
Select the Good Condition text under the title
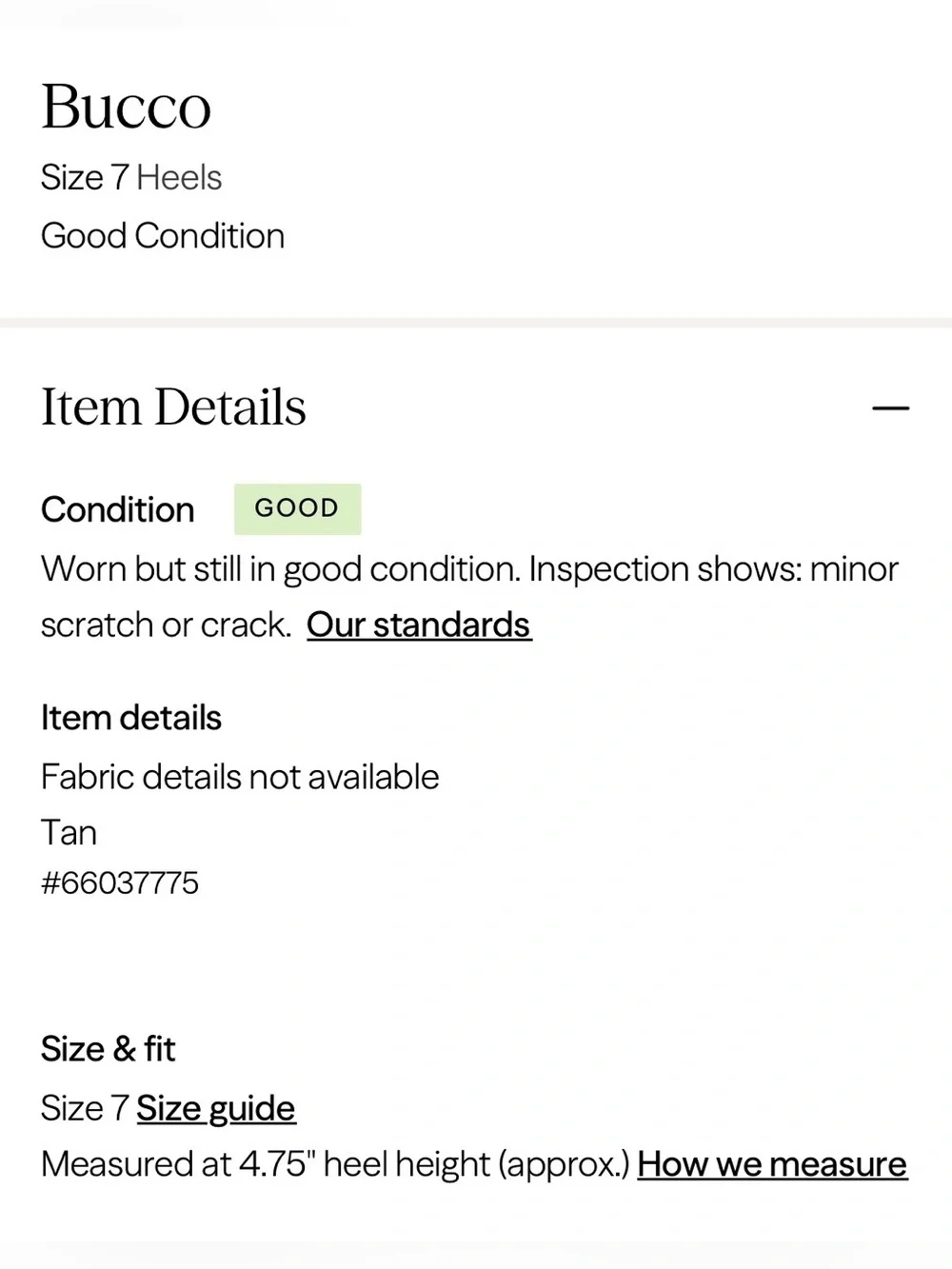click(163, 236)
